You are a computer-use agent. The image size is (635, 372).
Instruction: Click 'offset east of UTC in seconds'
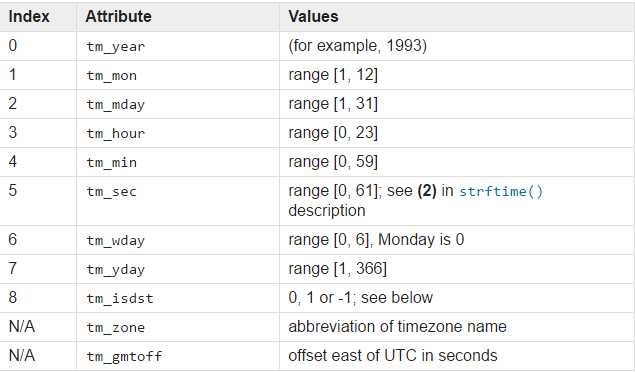pos(393,356)
